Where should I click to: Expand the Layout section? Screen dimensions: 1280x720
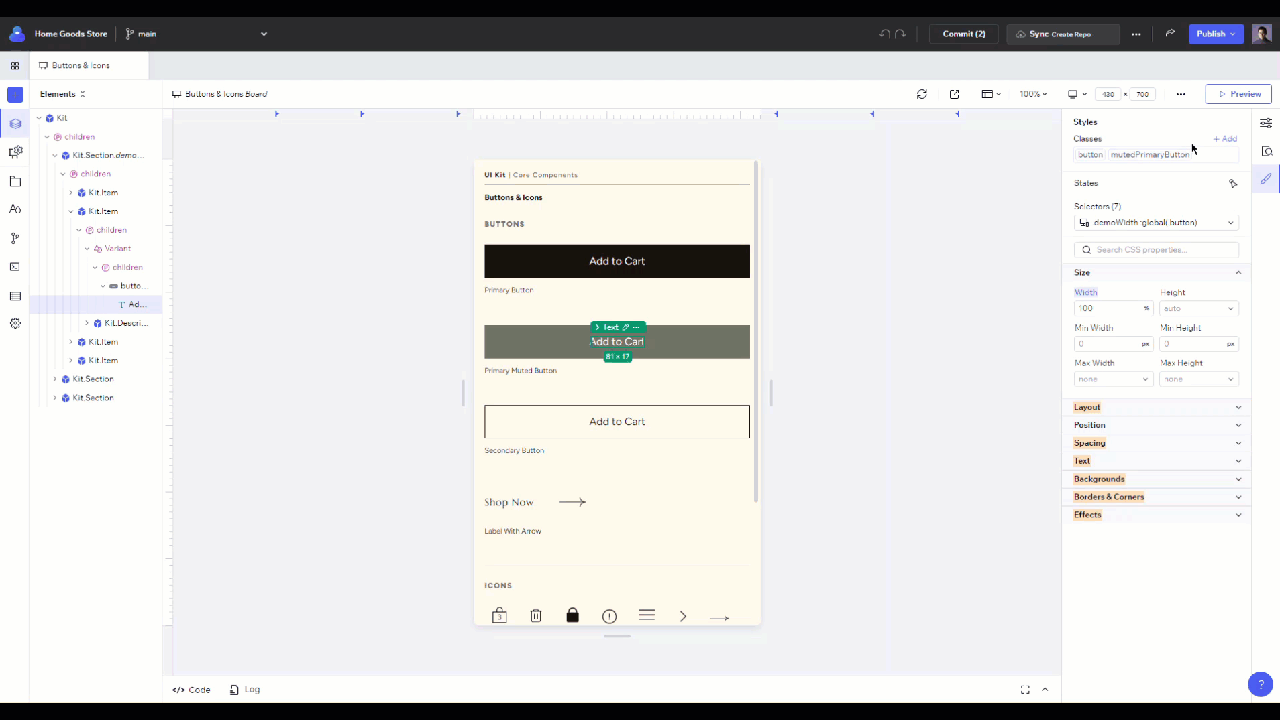coord(1238,407)
